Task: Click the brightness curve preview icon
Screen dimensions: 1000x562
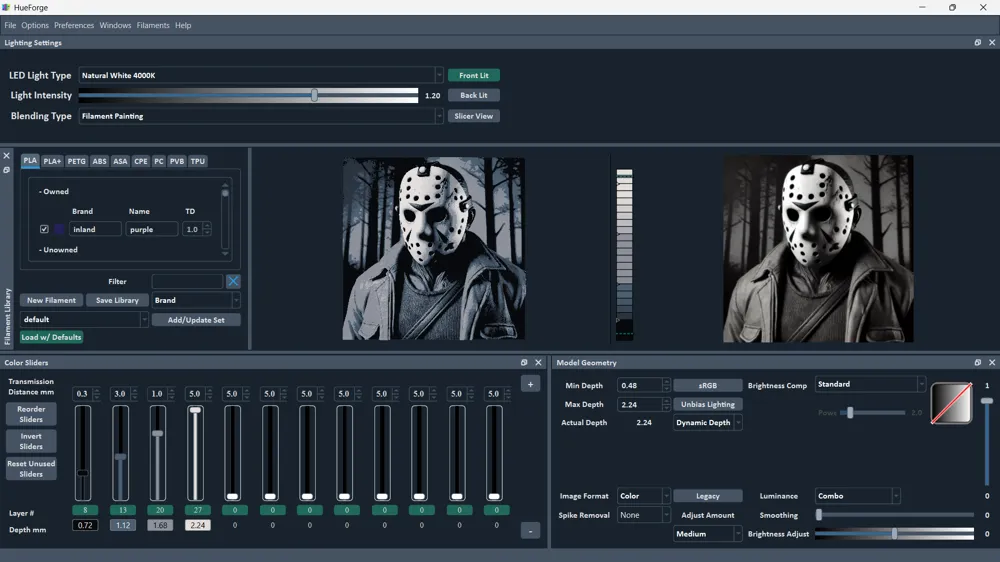Action: click(x=952, y=403)
